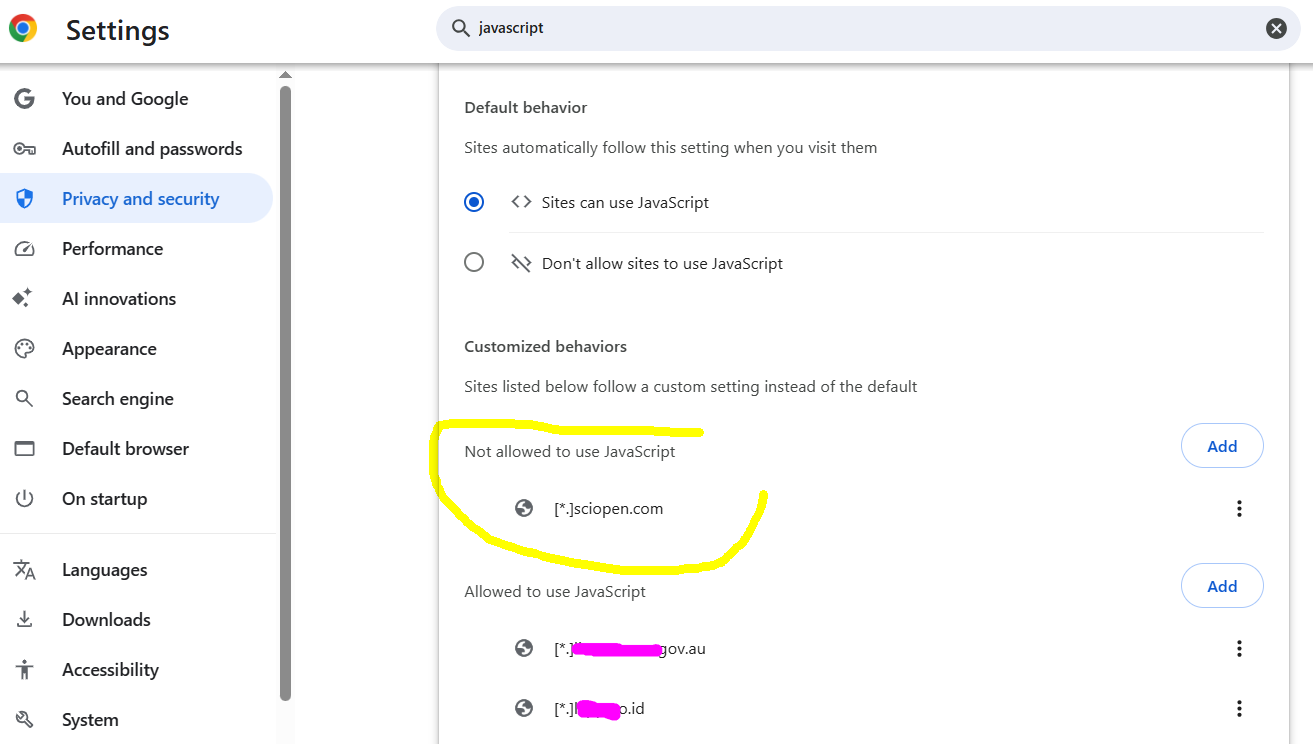
Task: Open more actions menu for gov.au site
Action: (x=1239, y=649)
